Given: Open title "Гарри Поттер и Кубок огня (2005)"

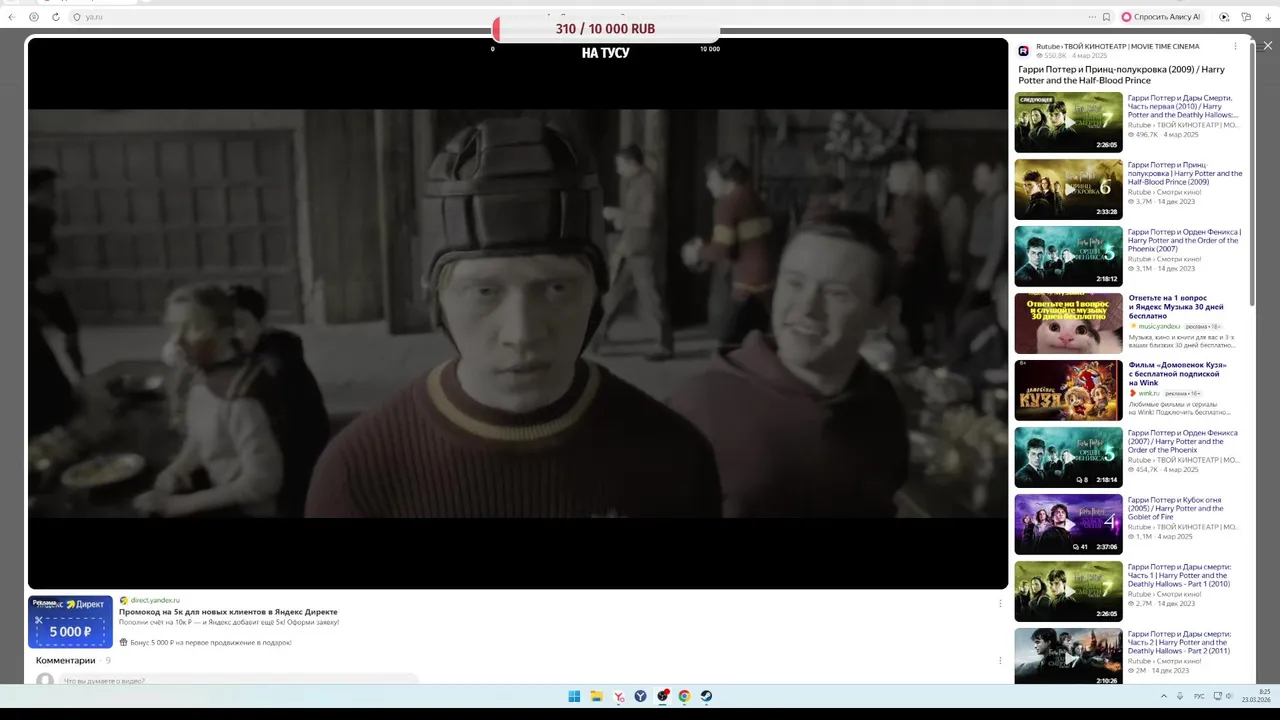Looking at the screenshot, I should (1176, 508).
